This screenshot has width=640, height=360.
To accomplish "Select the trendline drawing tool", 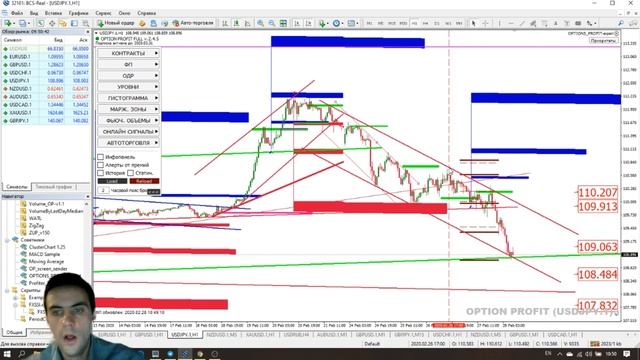I will click(x=522, y=23).
